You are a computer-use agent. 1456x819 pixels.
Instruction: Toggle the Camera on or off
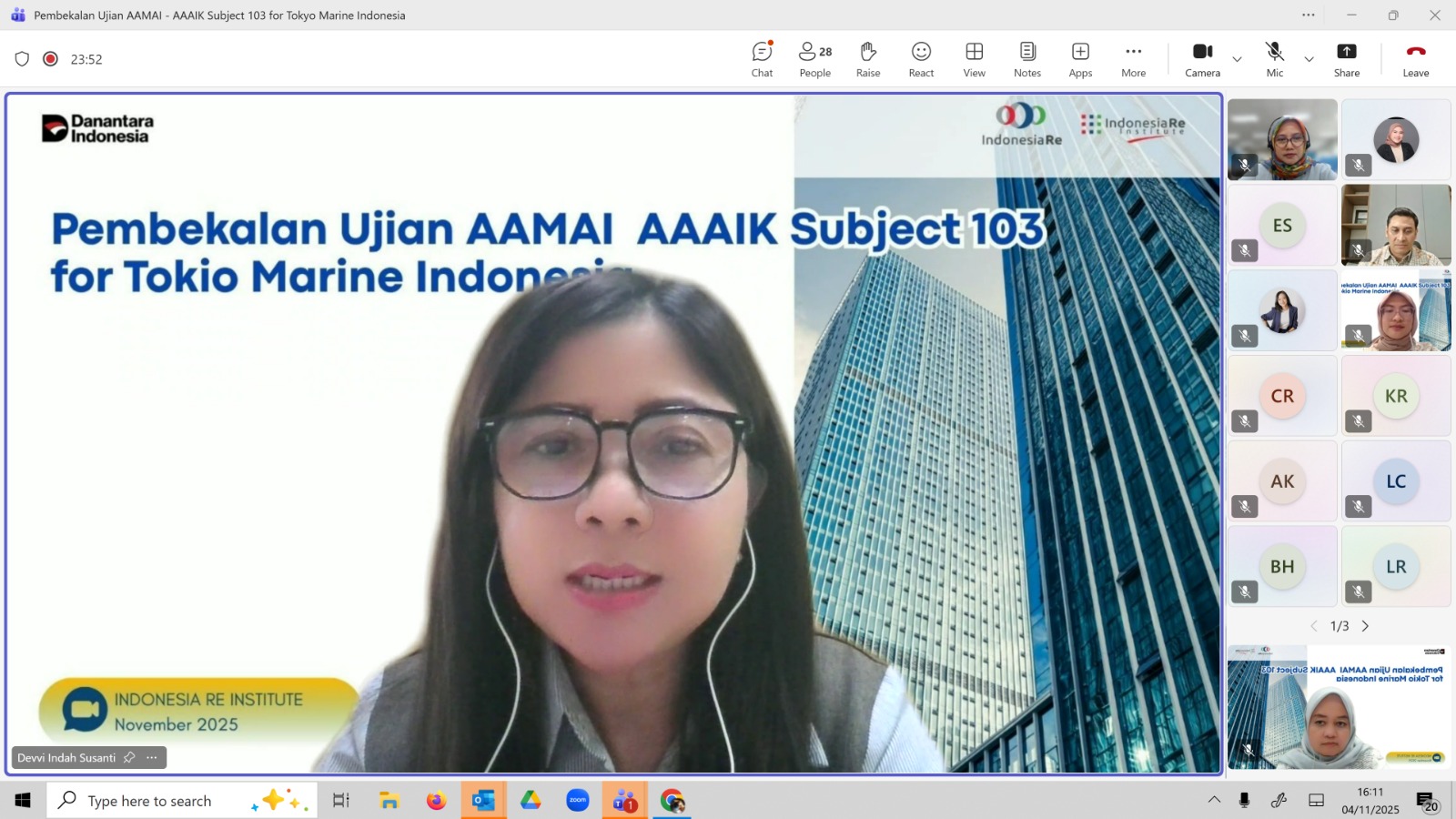(1202, 59)
